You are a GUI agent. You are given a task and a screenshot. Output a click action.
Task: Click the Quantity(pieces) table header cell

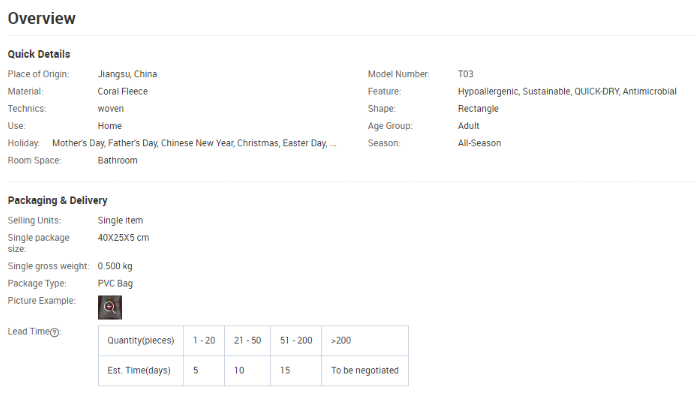click(x=141, y=341)
